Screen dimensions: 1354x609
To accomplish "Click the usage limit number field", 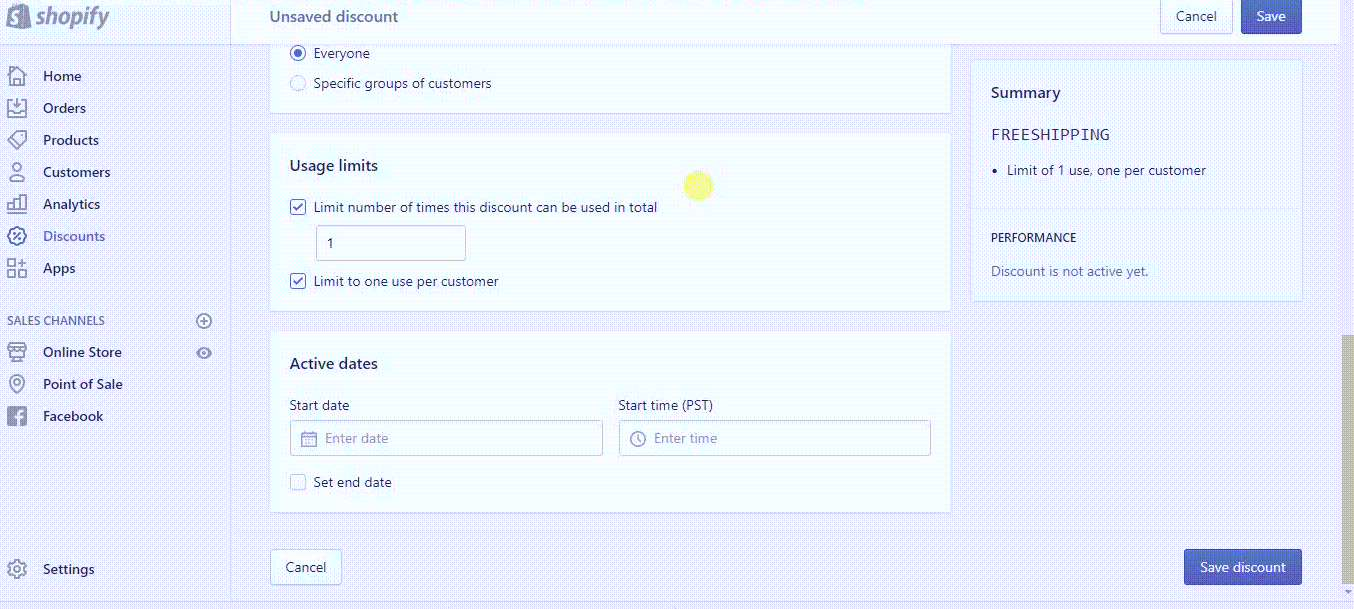I will pos(391,243).
